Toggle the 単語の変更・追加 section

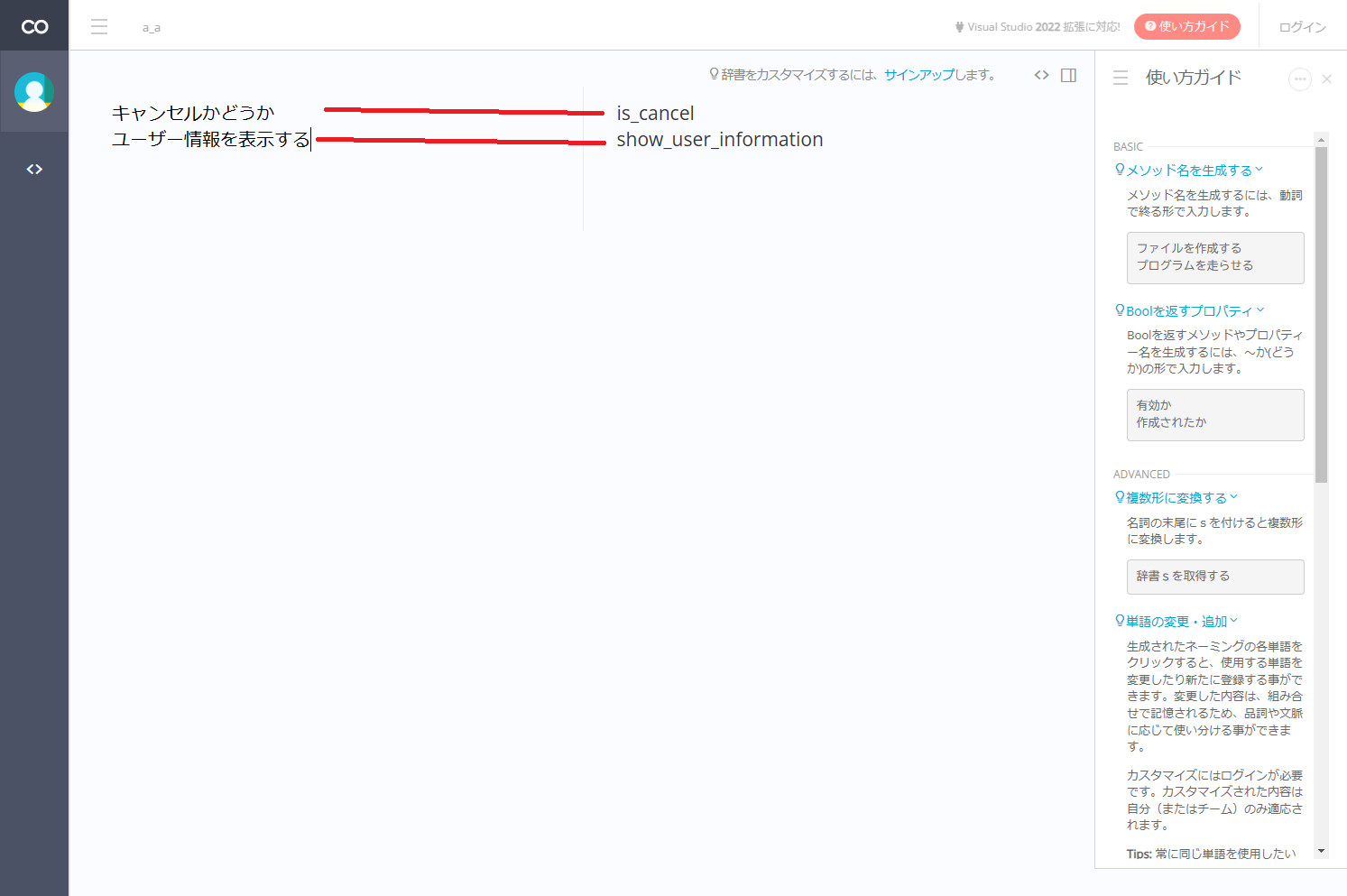tap(1176, 621)
